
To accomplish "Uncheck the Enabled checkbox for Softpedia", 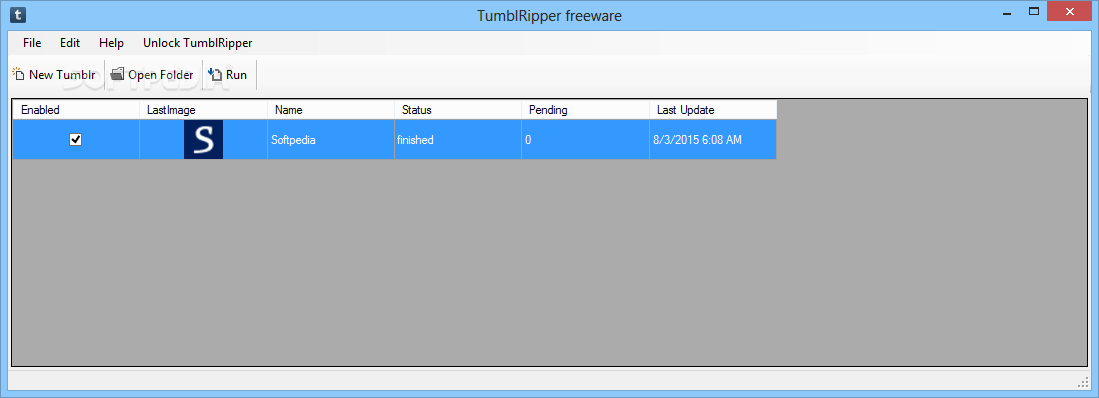I will [76, 139].
